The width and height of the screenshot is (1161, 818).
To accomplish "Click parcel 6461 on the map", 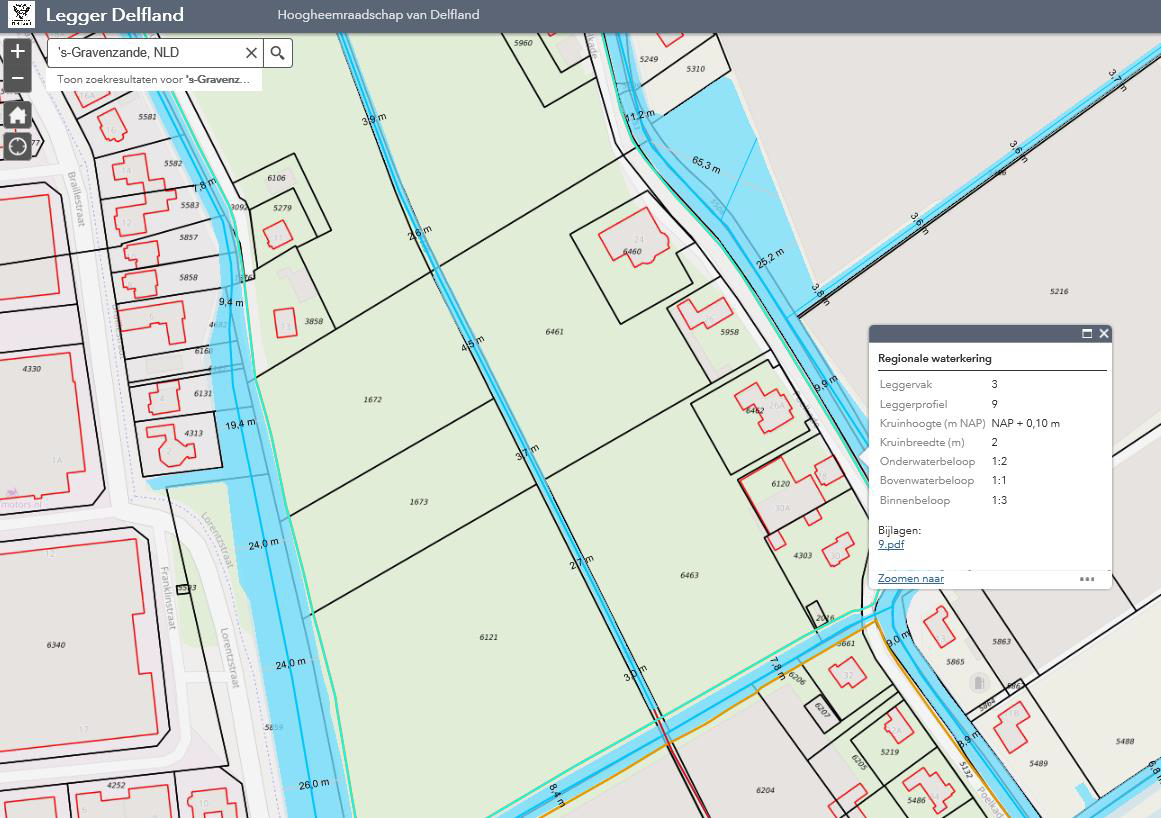I will tap(555, 332).
